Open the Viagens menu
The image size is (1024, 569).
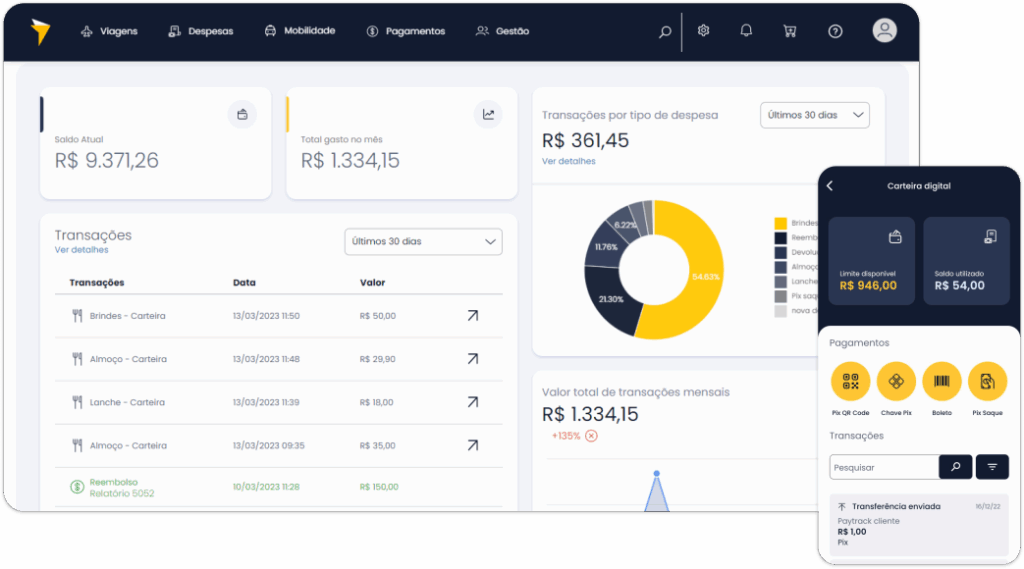pos(109,31)
